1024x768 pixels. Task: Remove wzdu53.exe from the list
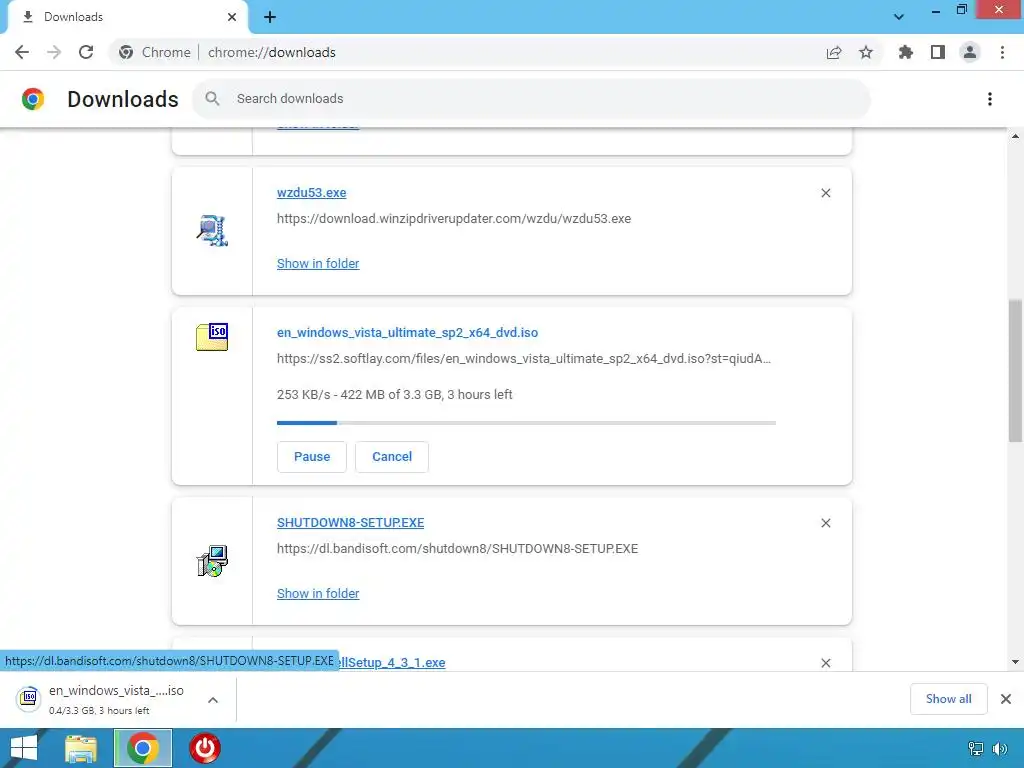click(x=825, y=193)
